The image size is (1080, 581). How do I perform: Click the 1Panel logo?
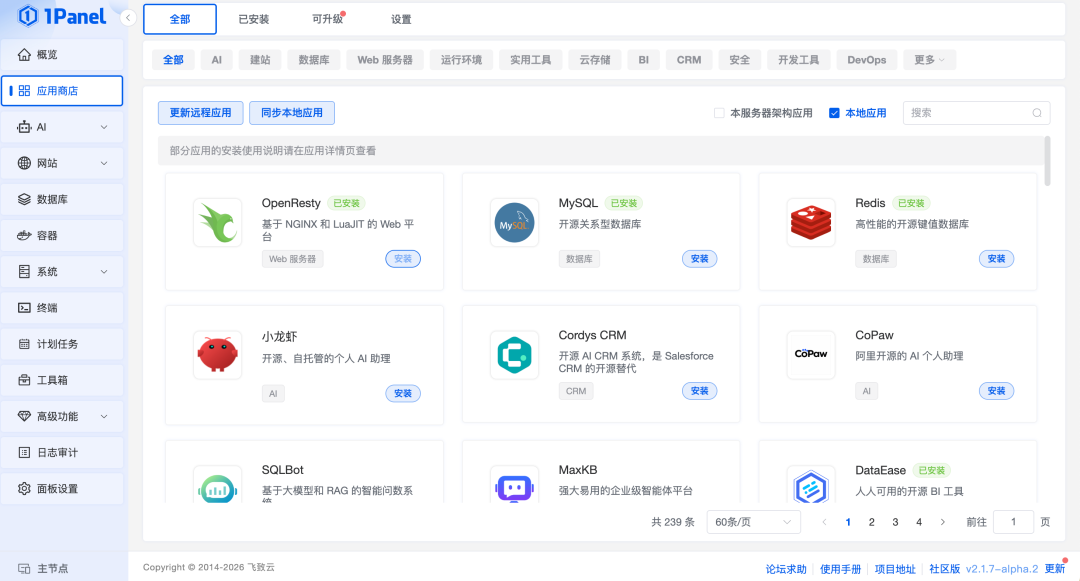60,16
